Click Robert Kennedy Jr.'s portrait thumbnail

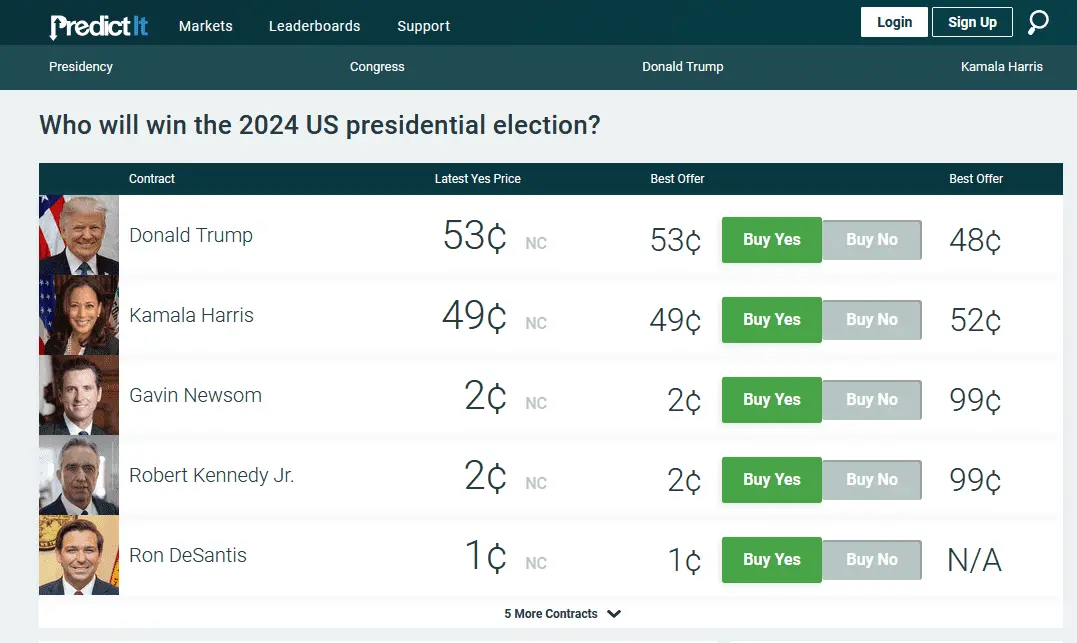point(79,475)
